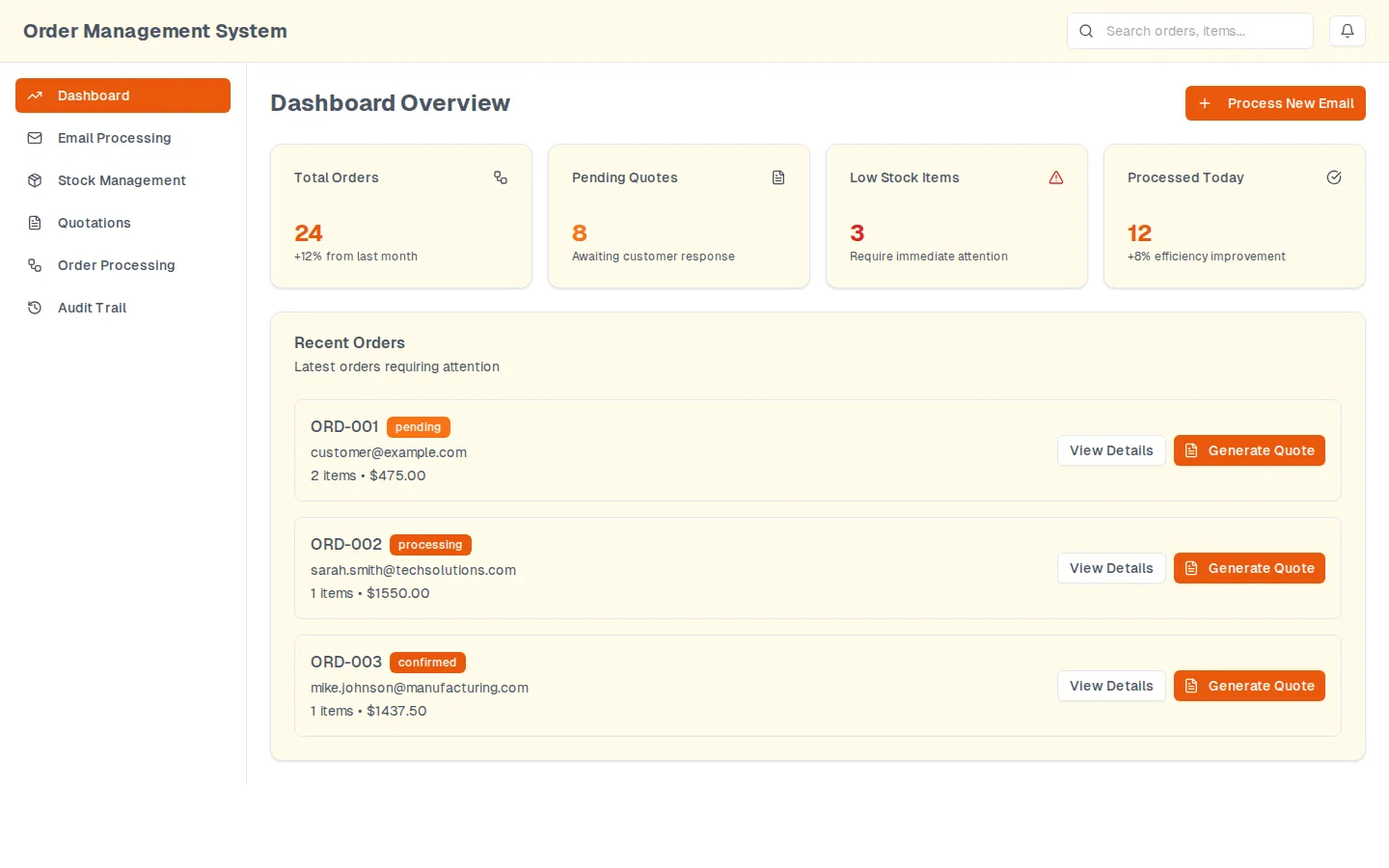Navigate to Quotations page
Image resolution: width=1389 pixels, height=868 pixels.
point(123,223)
